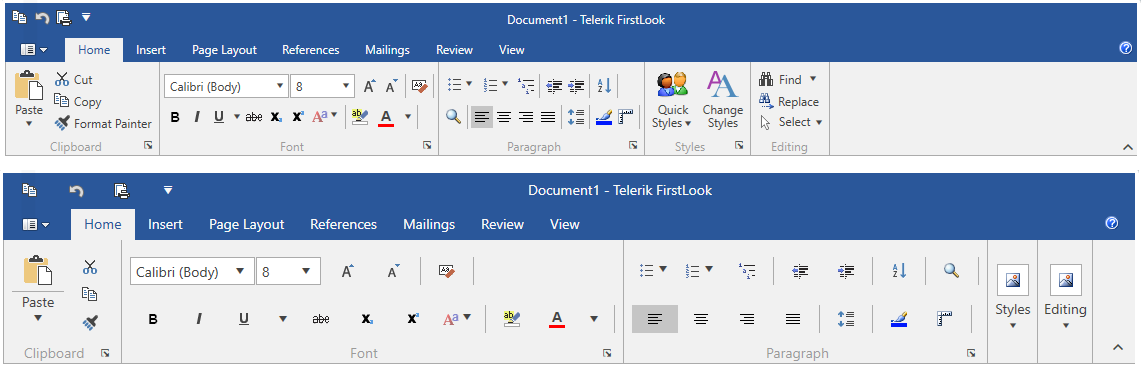Click Clear Formatting eraser in upper ribbon
This screenshot has width=1141, height=369.
pyautogui.click(x=420, y=86)
